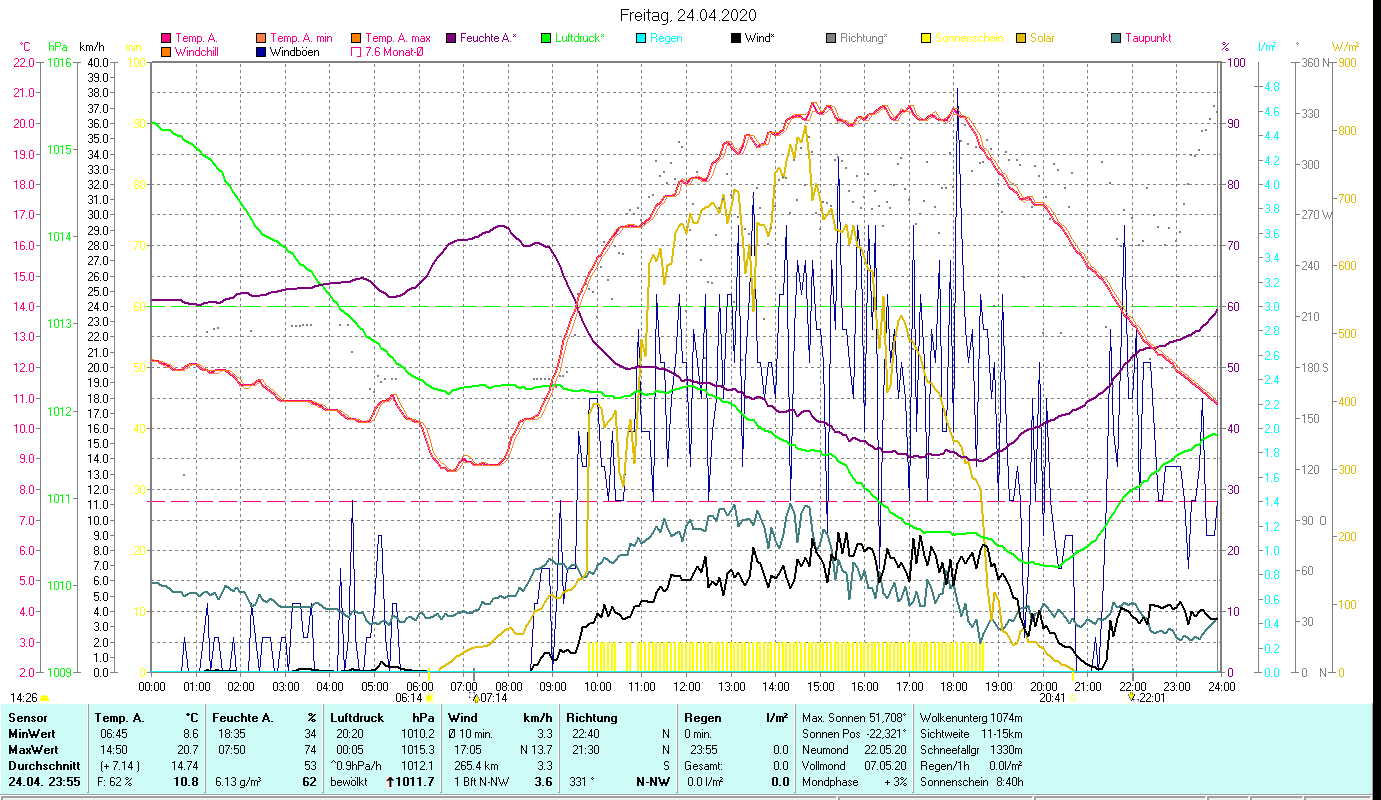The height and width of the screenshot is (800, 1381).
Task: Click the purple Feuchte A. legend square
Action: click(450, 39)
